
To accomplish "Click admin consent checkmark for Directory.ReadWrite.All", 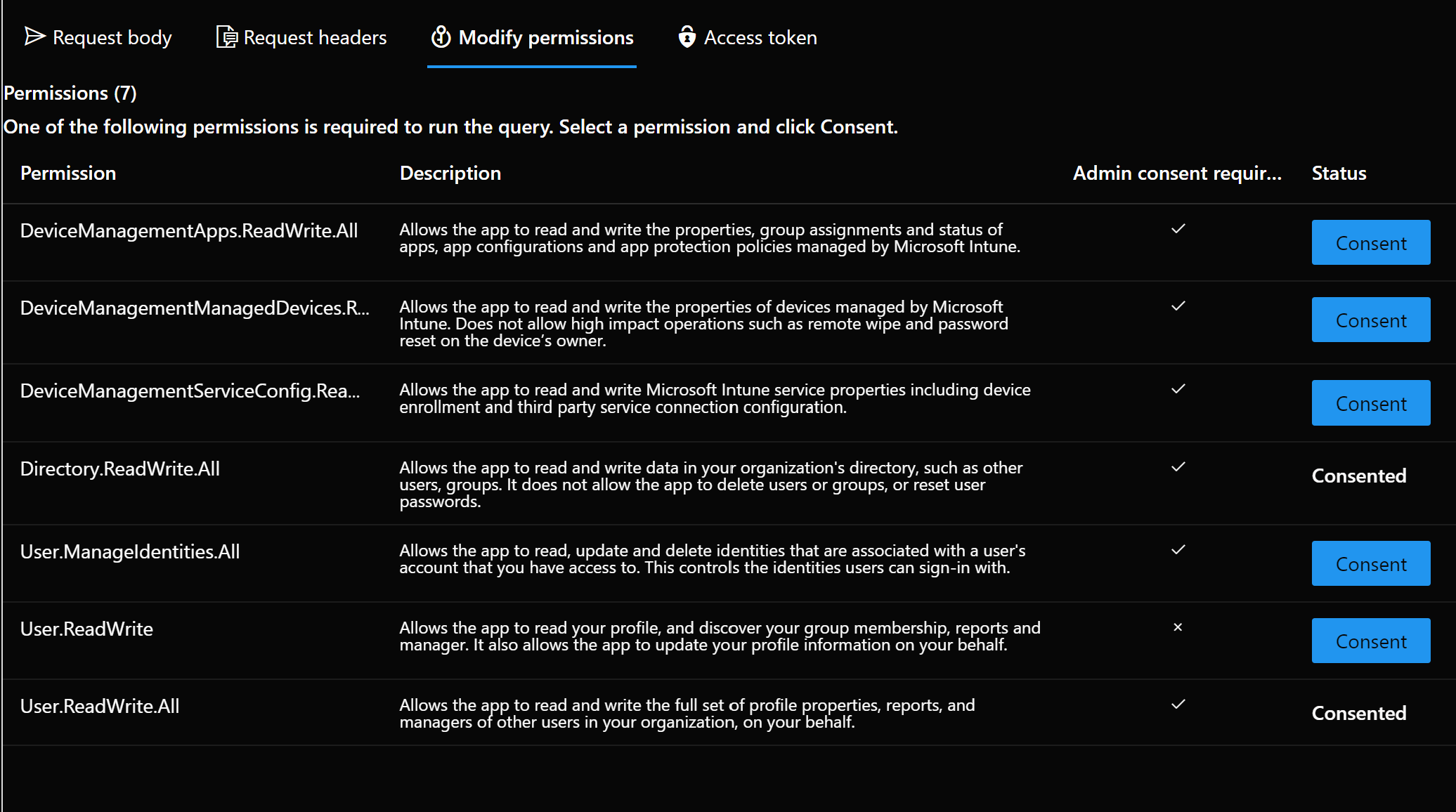I will pos(1178,466).
